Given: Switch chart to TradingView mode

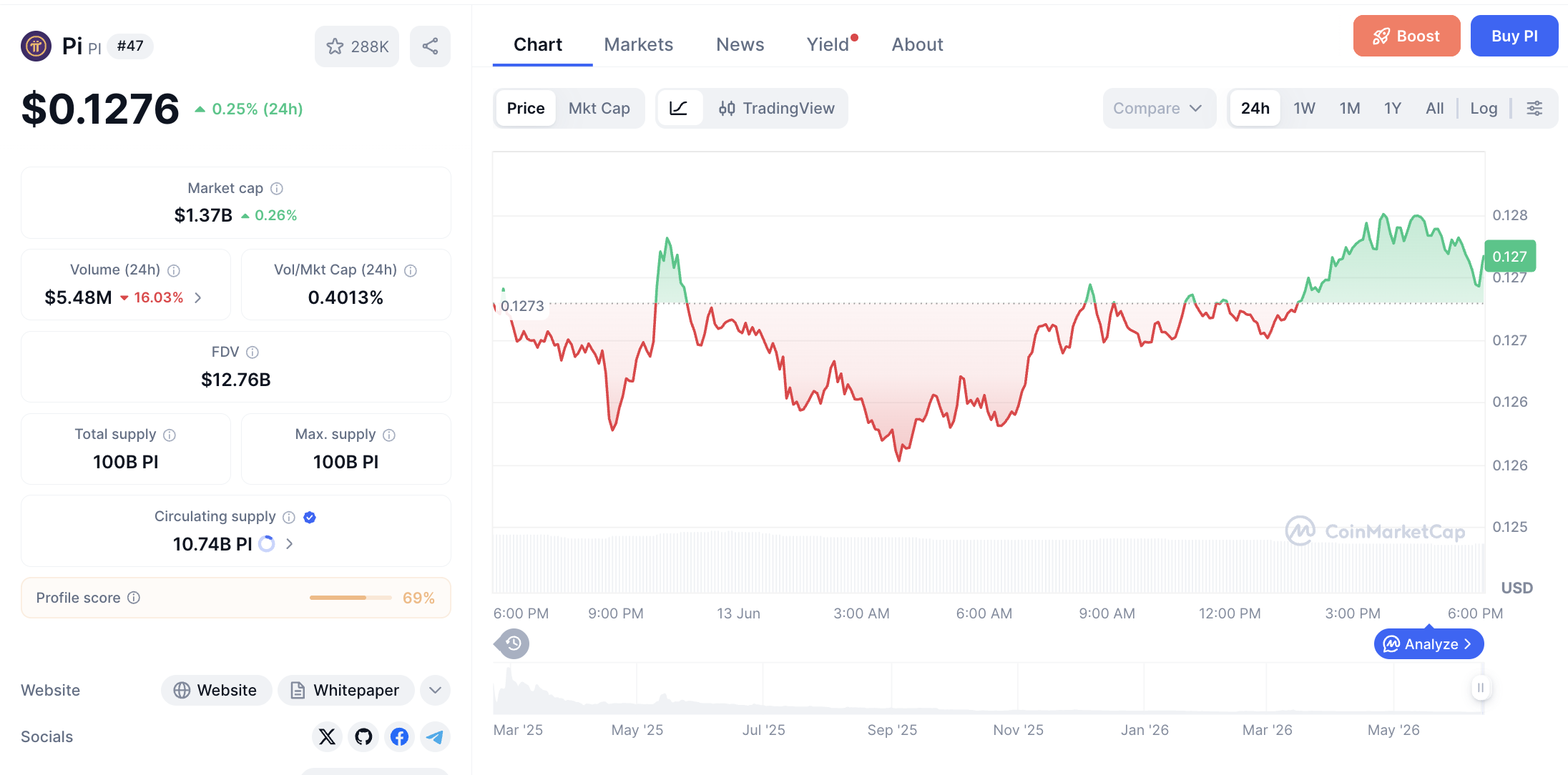Looking at the screenshot, I should 776,109.
